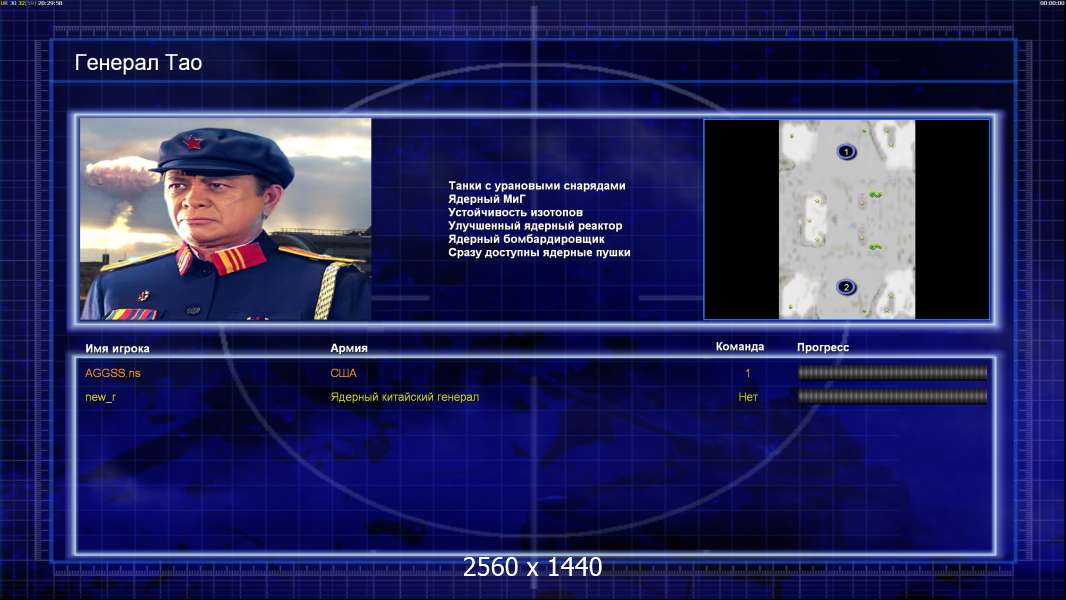Click General Tao's portrait image
1066x600 pixels.
225,219
